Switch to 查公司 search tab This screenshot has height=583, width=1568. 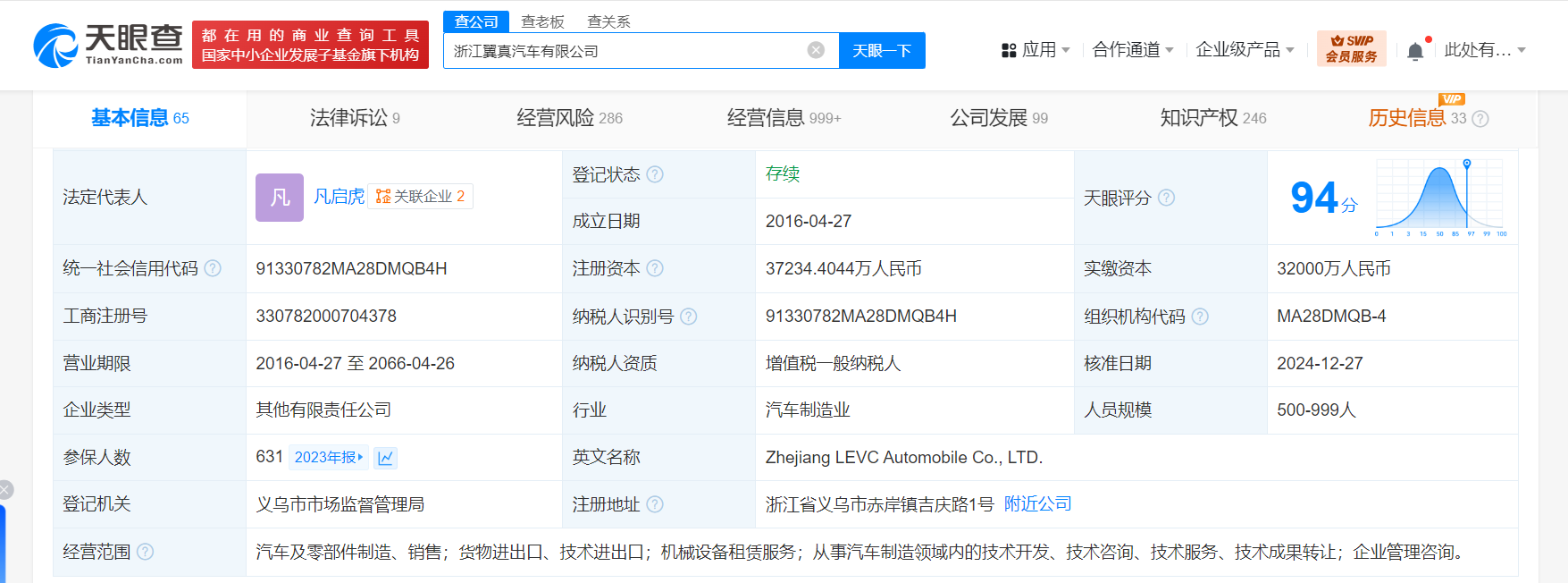click(x=476, y=21)
